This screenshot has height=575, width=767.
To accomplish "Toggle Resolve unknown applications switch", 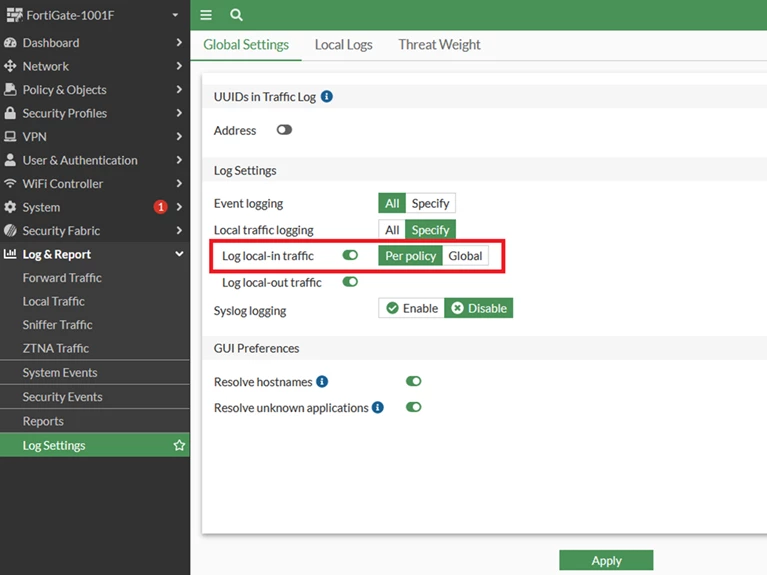I will [414, 407].
